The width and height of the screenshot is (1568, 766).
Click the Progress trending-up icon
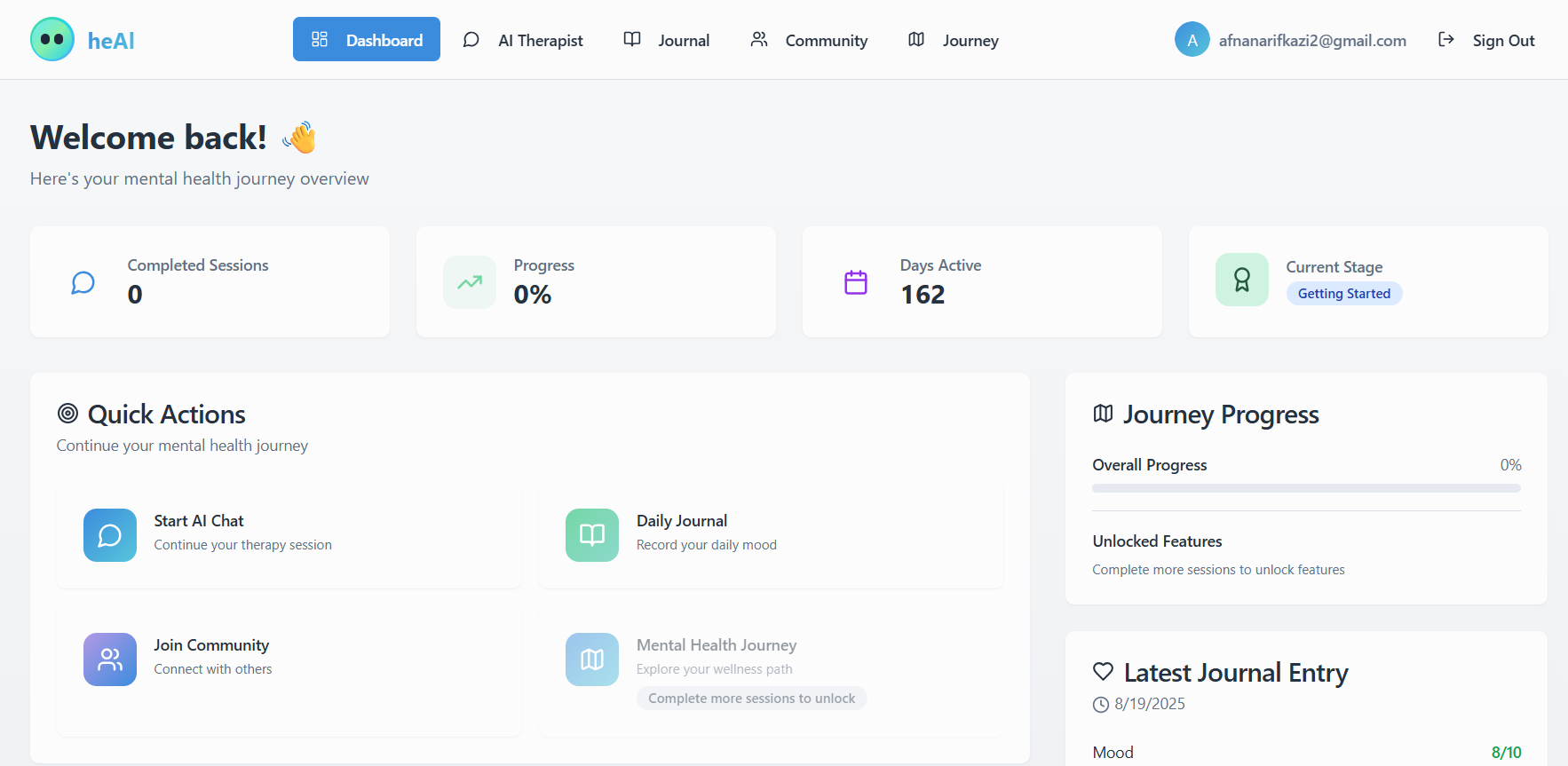click(x=470, y=282)
